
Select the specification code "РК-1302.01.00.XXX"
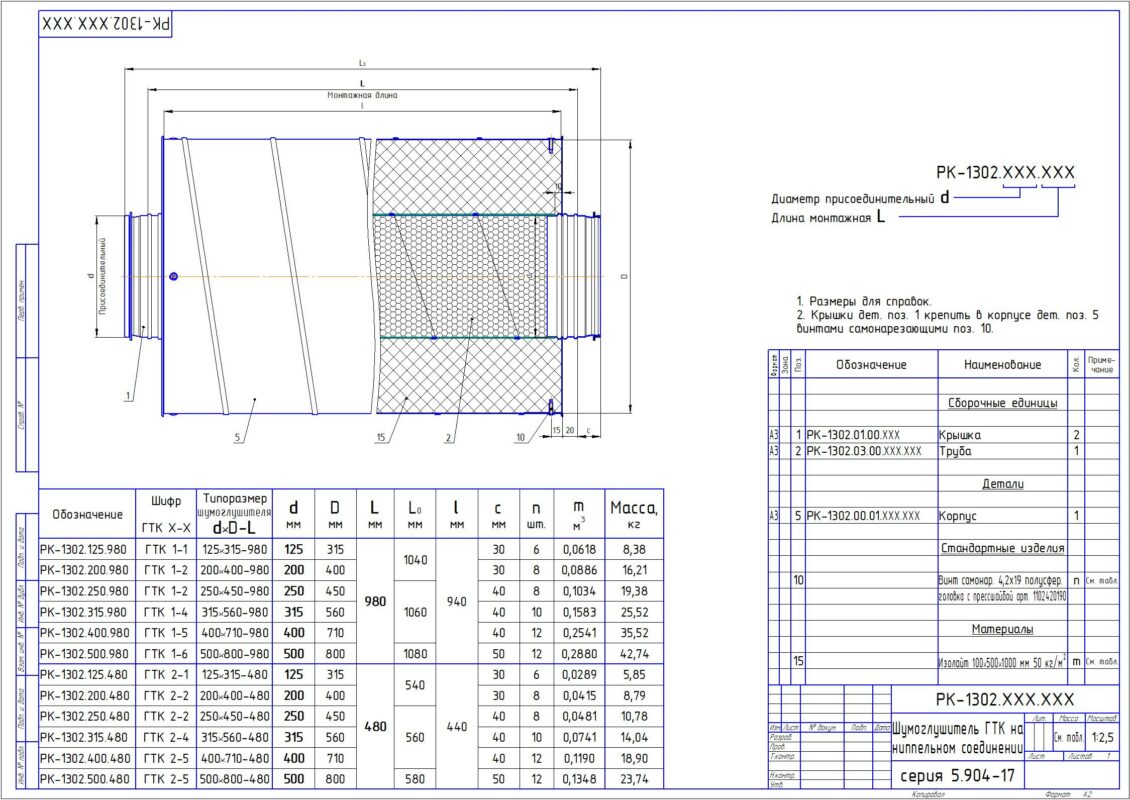click(x=853, y=435)
